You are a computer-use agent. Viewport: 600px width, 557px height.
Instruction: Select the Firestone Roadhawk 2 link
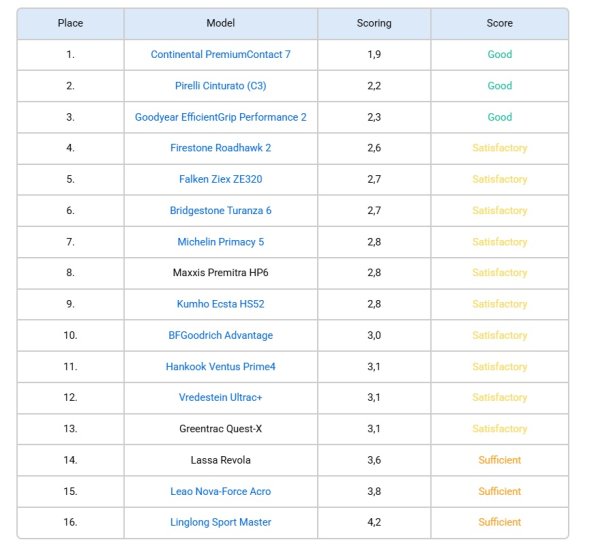(x=220, y=148)
